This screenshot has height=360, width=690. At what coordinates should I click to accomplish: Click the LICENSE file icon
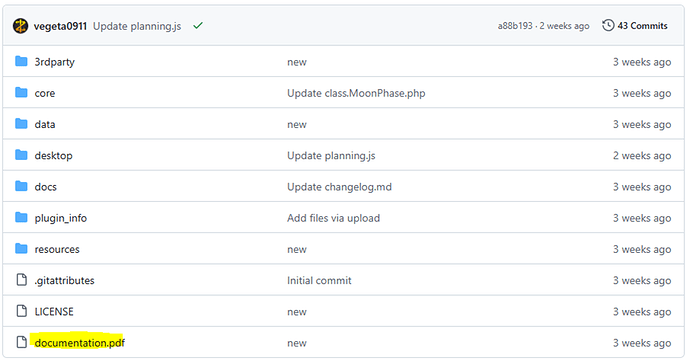coord(21,311)
